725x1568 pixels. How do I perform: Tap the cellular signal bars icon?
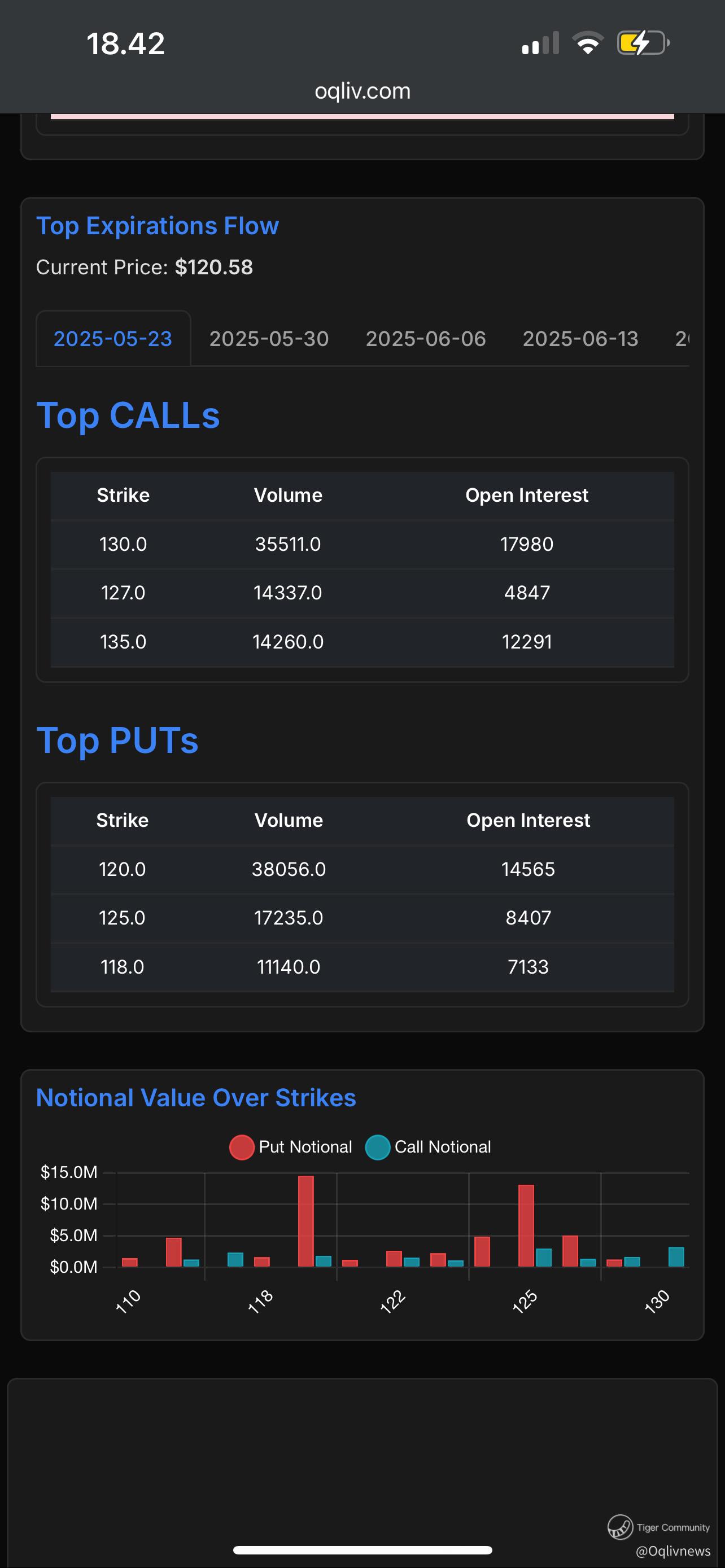tap(540, 44)
